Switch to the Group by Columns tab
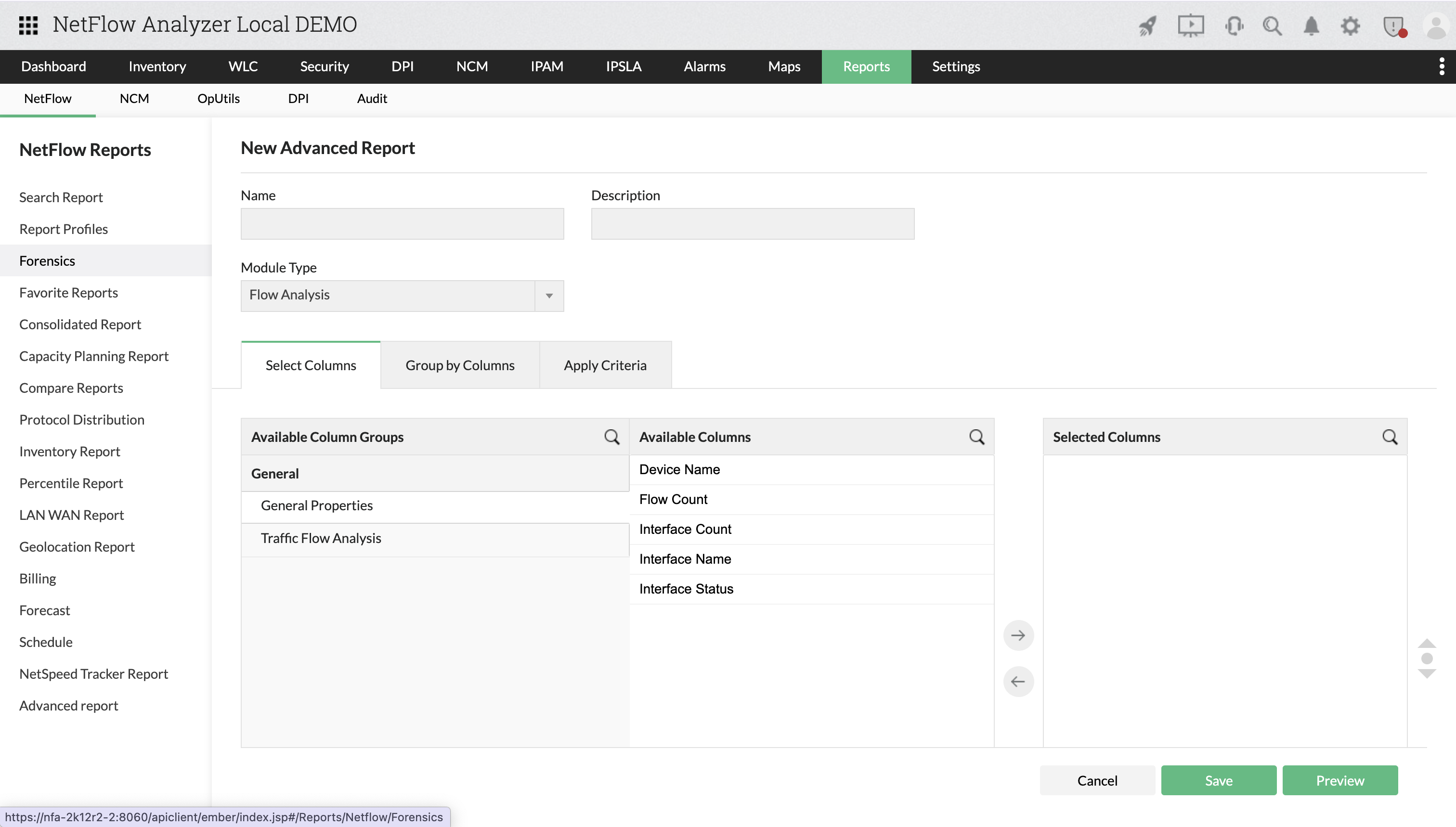The width and height of the screenshot is (1456, 827). pyautogui.click(x=459, y=365)
